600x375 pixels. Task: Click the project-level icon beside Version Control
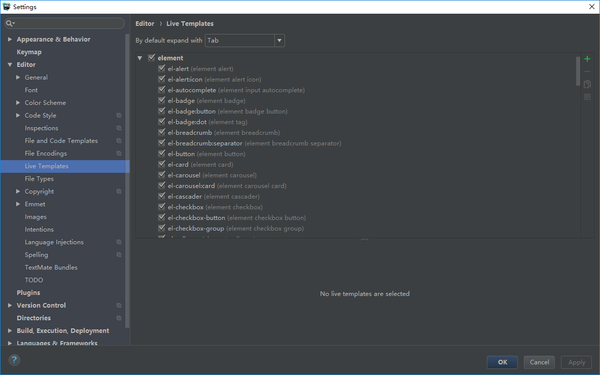119,305
